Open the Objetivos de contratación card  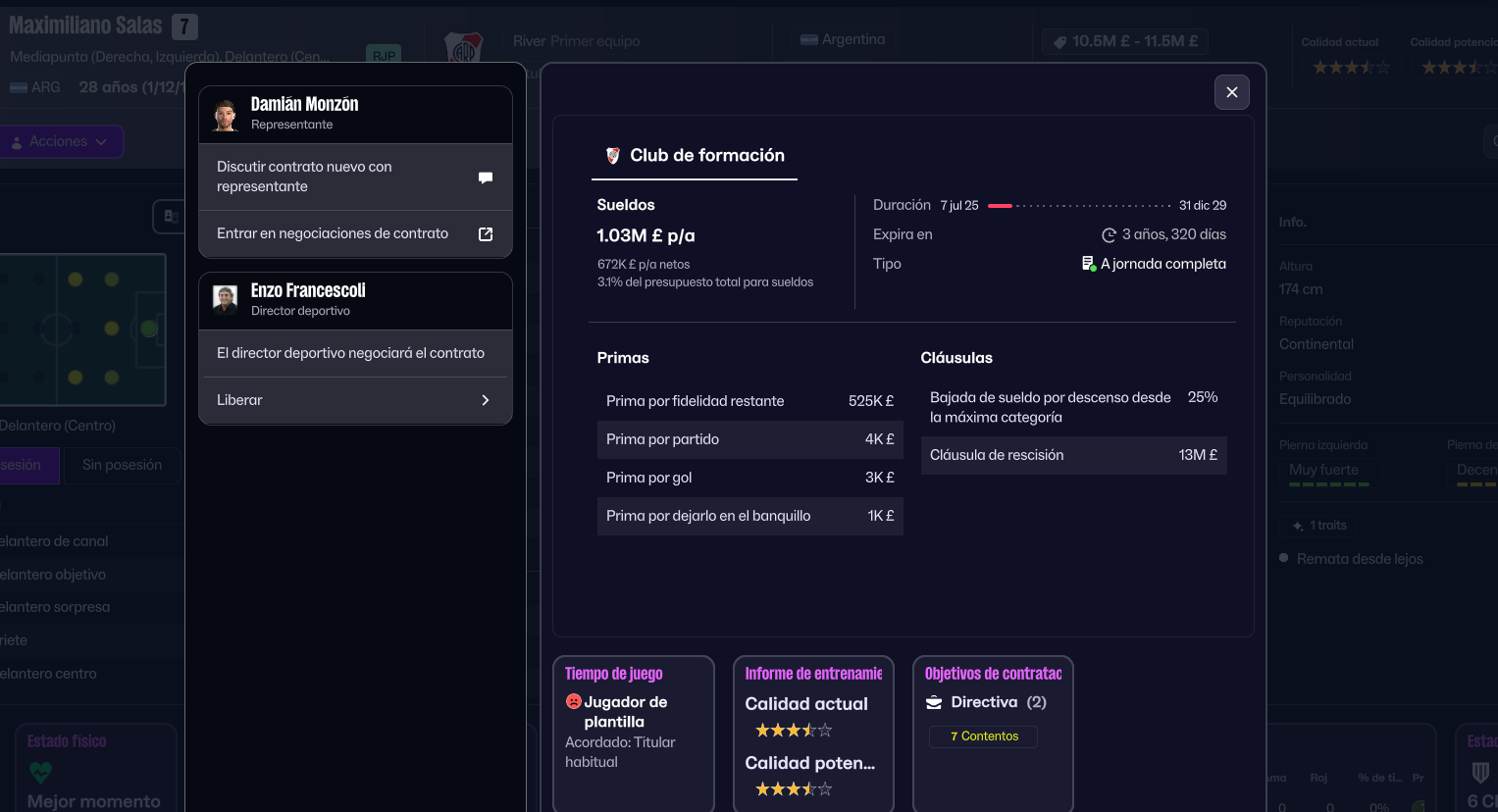point(993,734)
